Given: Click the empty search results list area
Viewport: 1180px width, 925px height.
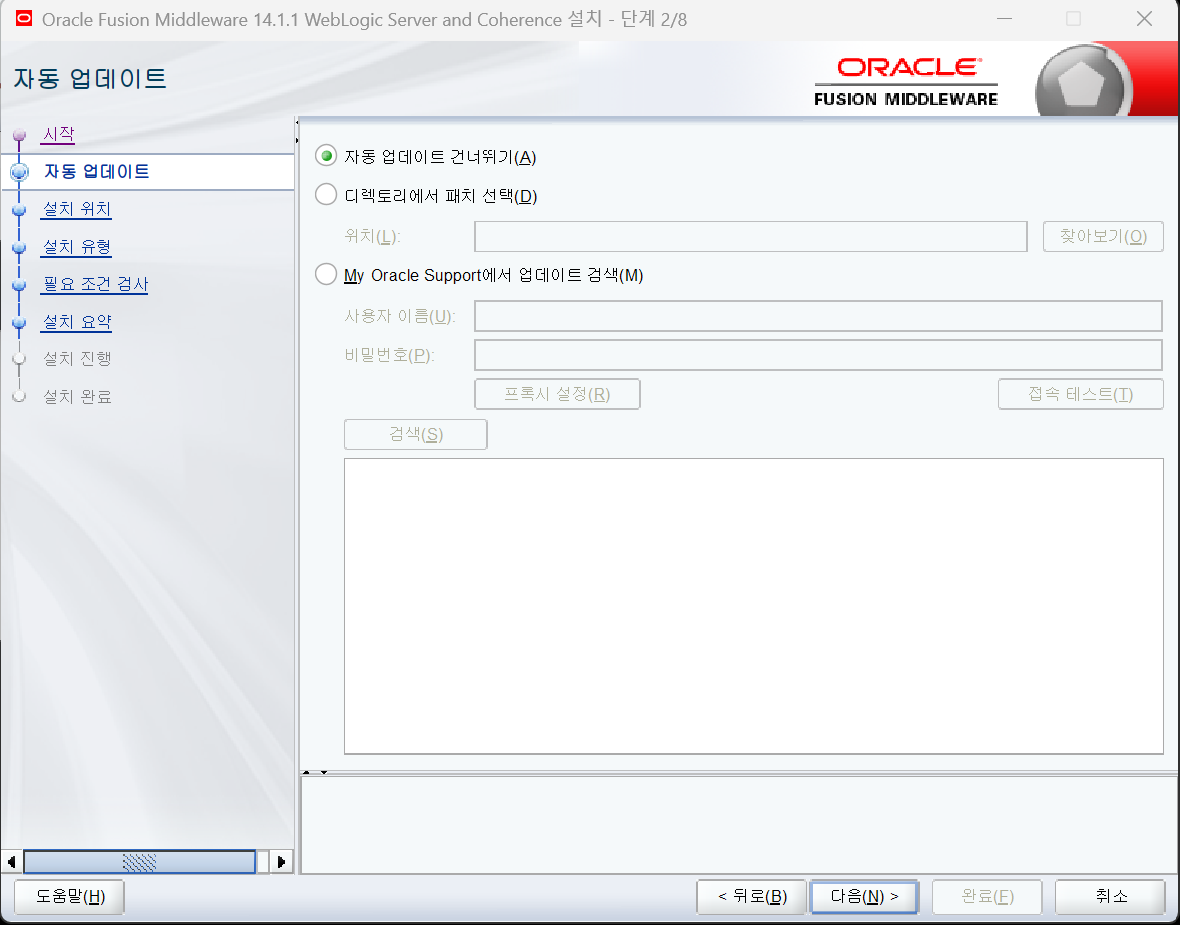Looking at the screenshot, I should (x=753, y=606).
